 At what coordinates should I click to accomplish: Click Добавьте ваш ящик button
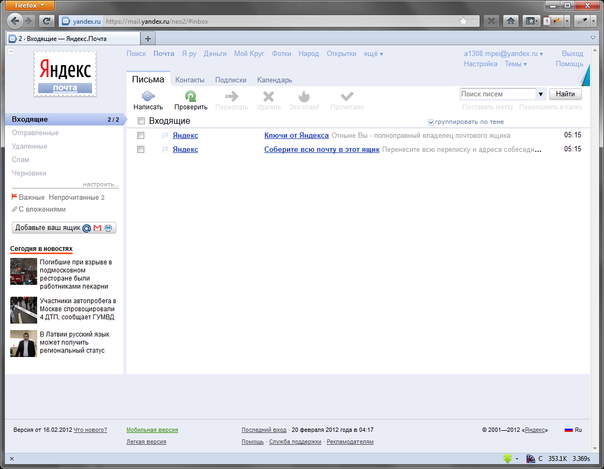pyautogui.click(x=64, y=228)
